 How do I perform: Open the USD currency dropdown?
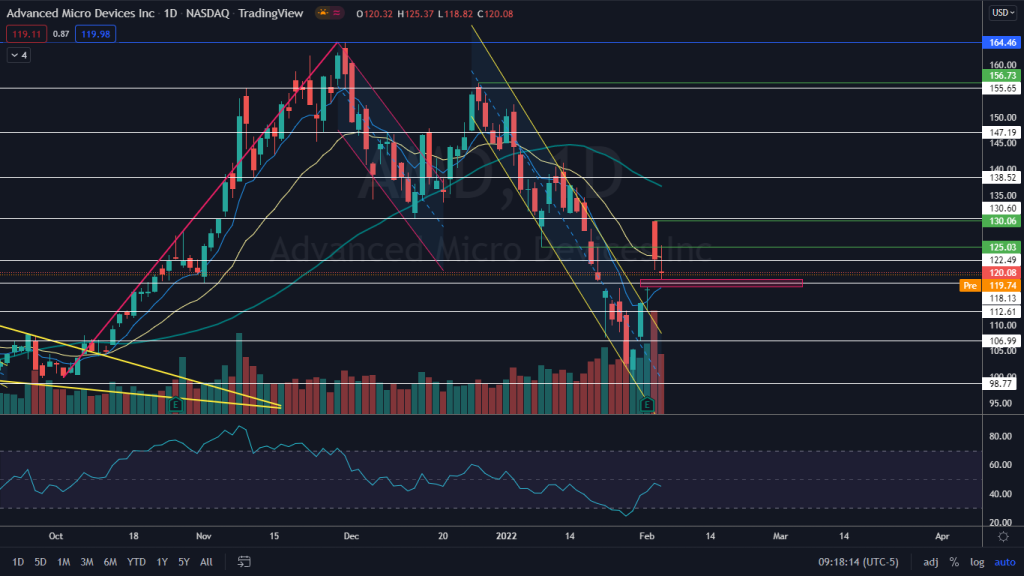[x=1002, y=13]
